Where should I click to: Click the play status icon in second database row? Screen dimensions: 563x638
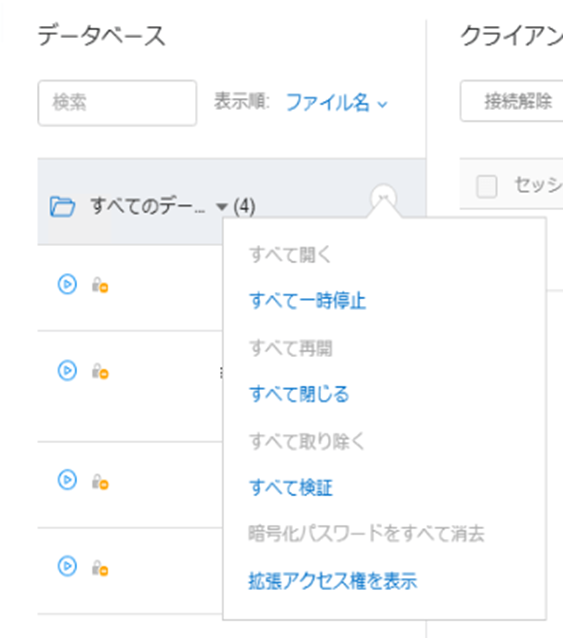coord(67,370)
